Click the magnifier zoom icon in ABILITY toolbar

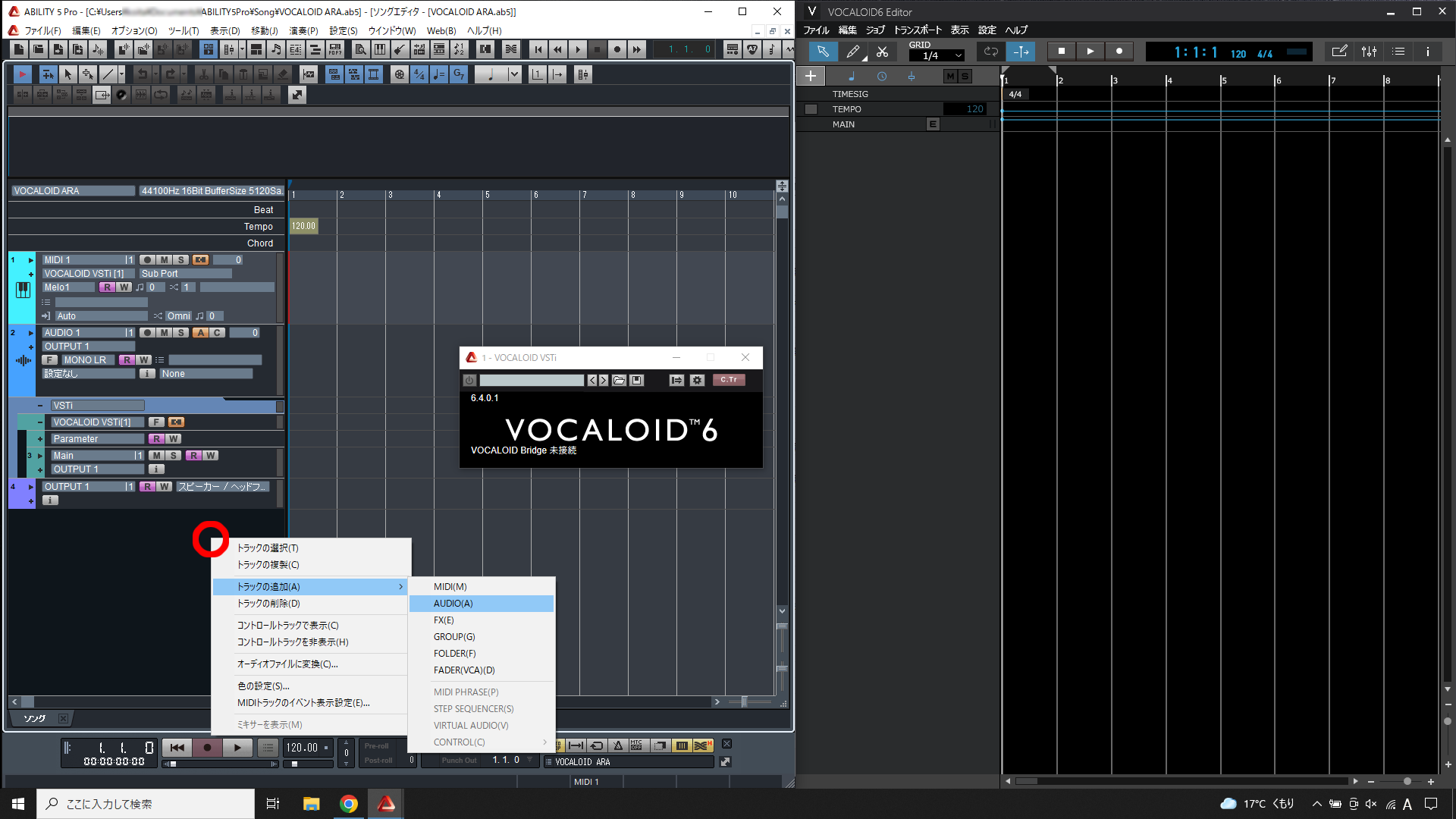coord(360,49)
